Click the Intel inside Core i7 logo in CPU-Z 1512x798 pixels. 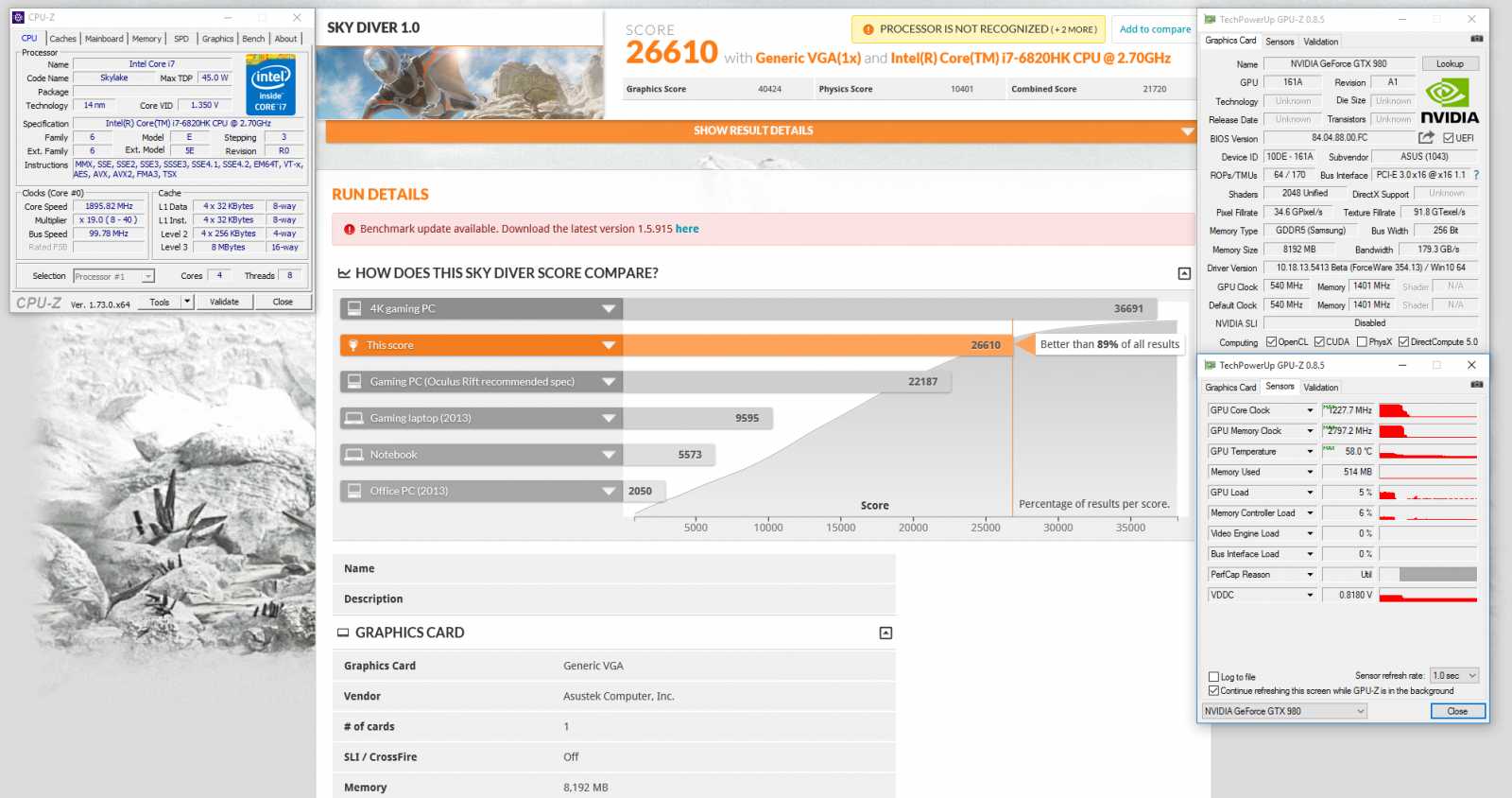270,84
